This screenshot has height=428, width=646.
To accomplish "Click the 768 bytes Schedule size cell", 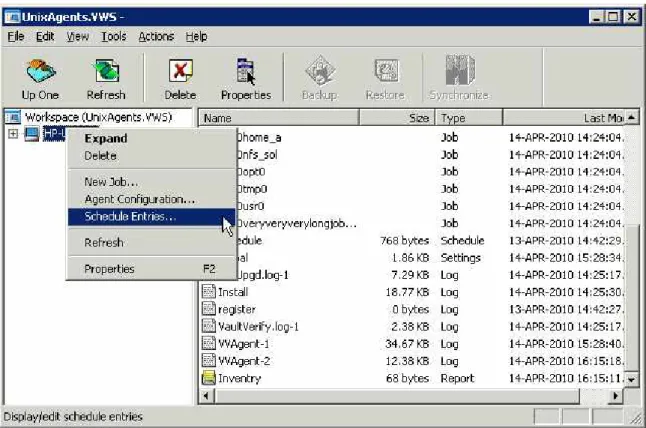I will [x=405, y=241].
